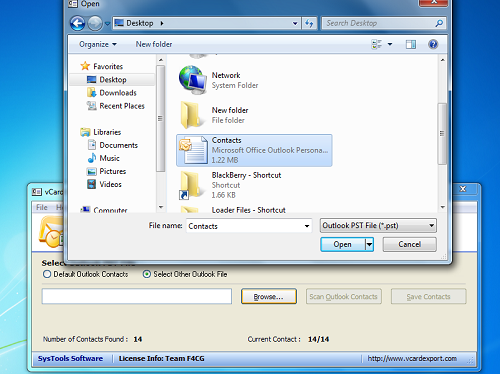Image resolution: width=500 pixels, height=374 pixels.
Task: Click the Pictures library icon
Action: (x=91, y=171)
